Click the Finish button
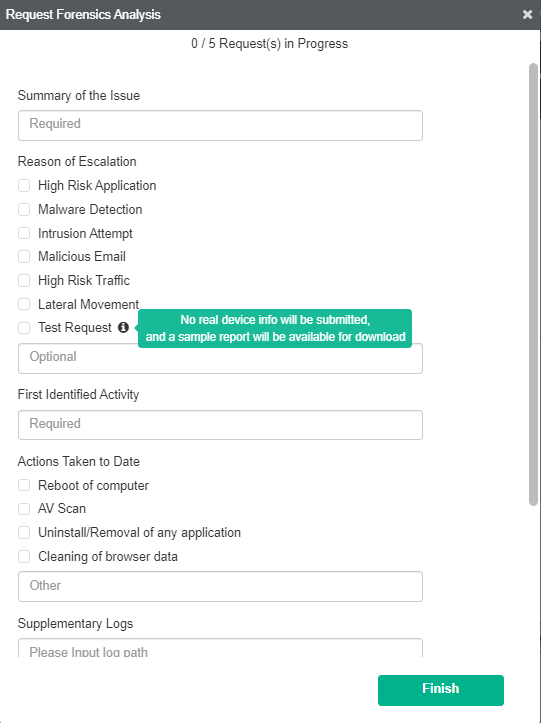The width and height of the screenshot is (541, 723). click(440, 690)
